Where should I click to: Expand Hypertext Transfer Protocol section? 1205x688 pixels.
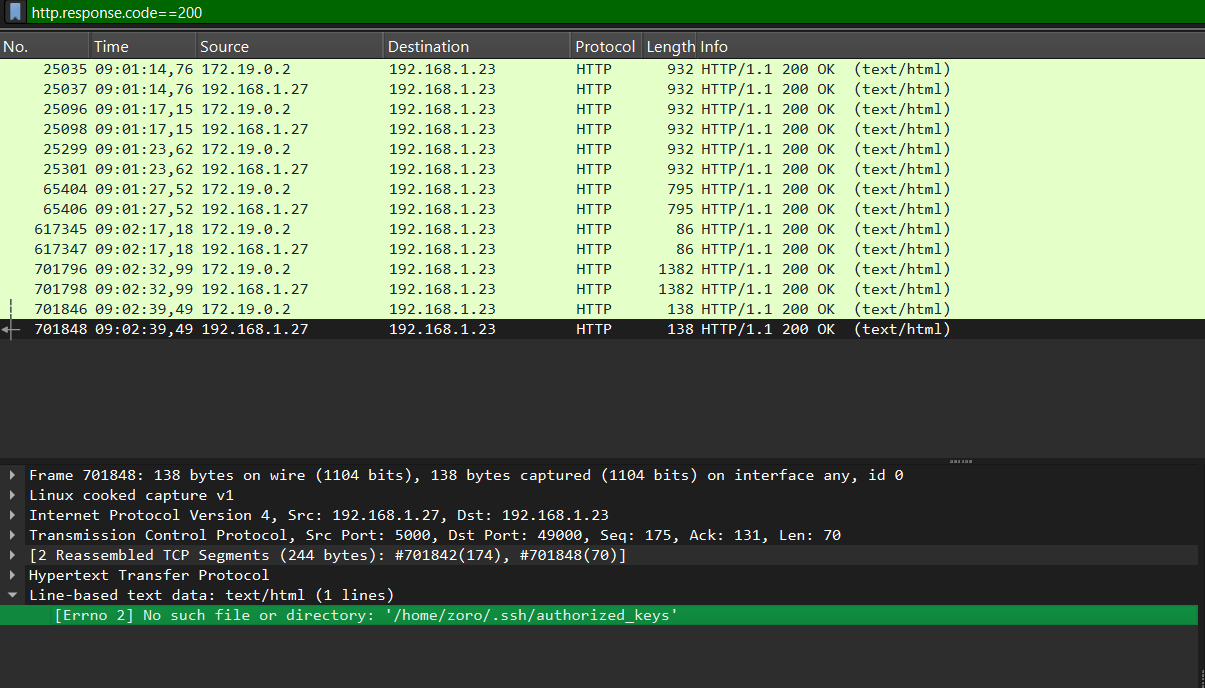(12, 575)
